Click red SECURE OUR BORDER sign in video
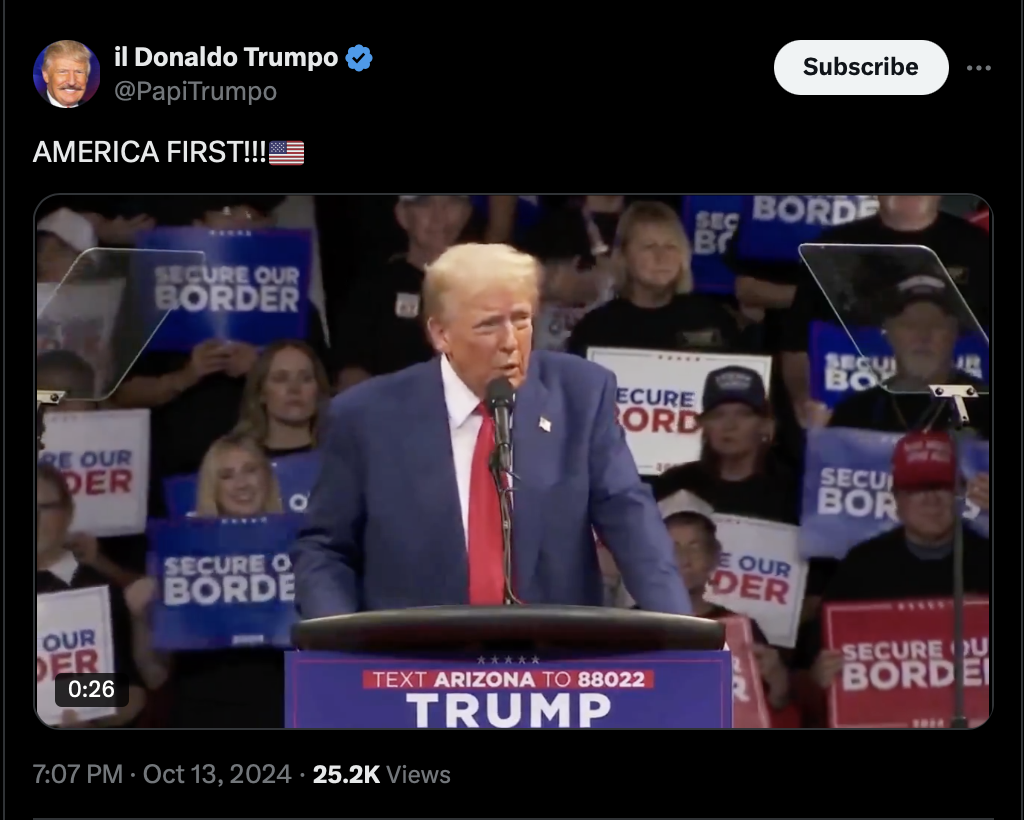 [x=906, y=663]
